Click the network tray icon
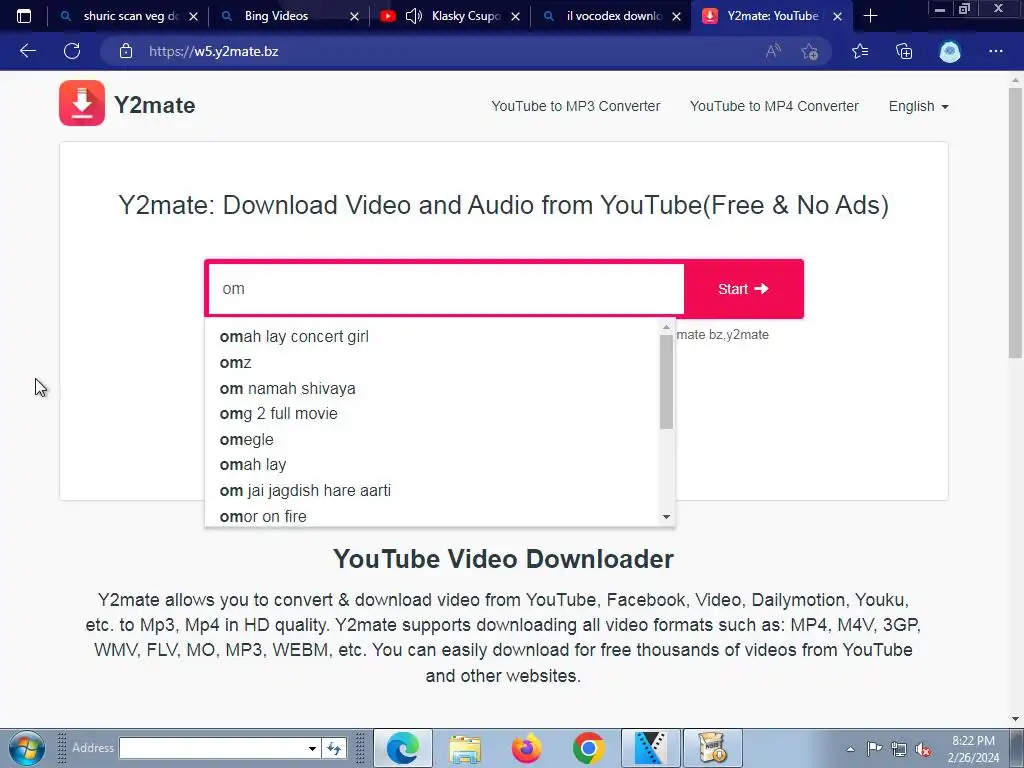Screen dimensions: 1024x768 899,749
